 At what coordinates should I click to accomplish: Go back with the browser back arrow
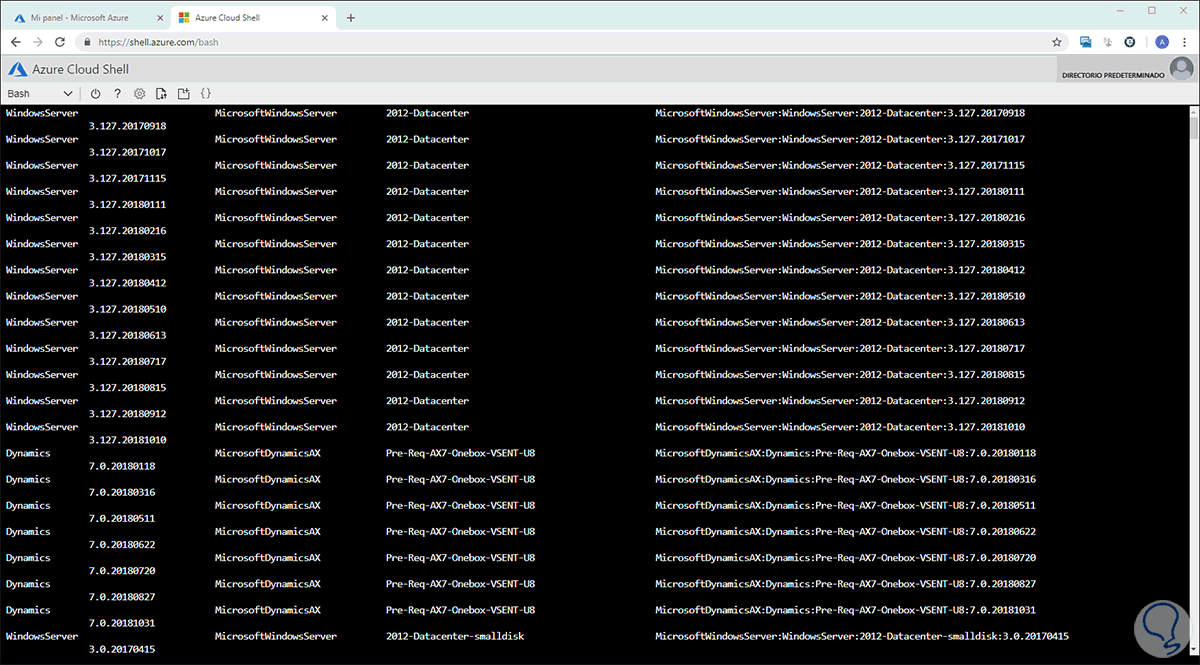[16, 43]
